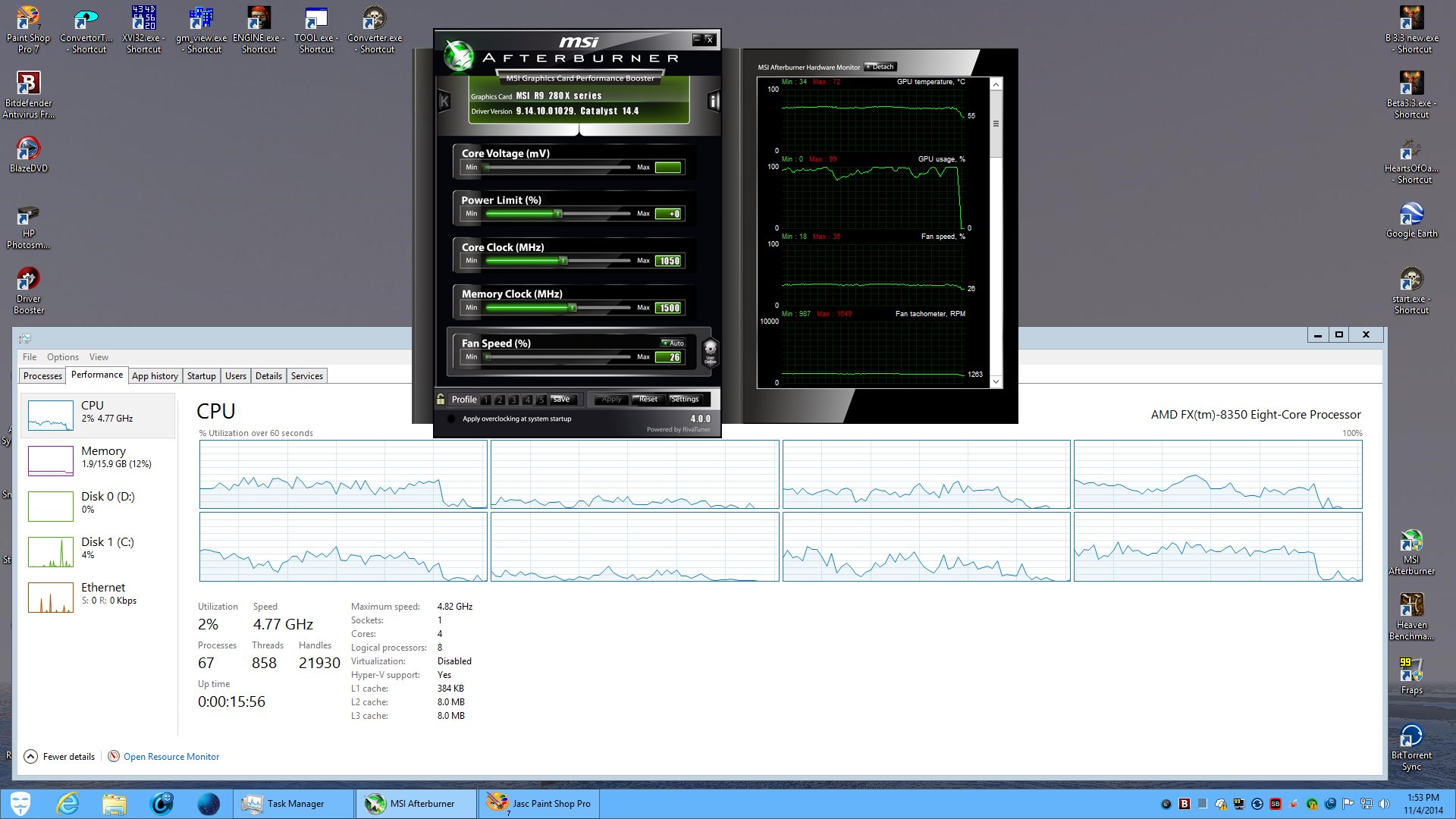Image resolution: width=1456 pixels, height=819 pixels.
Task: Click the Fan Speed slider handle
Action: [488, 357]
